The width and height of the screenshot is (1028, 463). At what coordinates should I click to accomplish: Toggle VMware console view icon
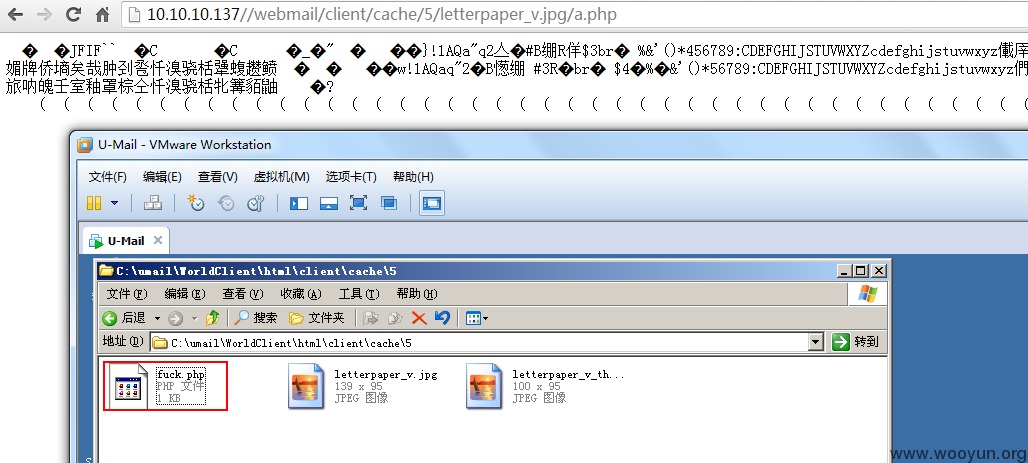432,203
